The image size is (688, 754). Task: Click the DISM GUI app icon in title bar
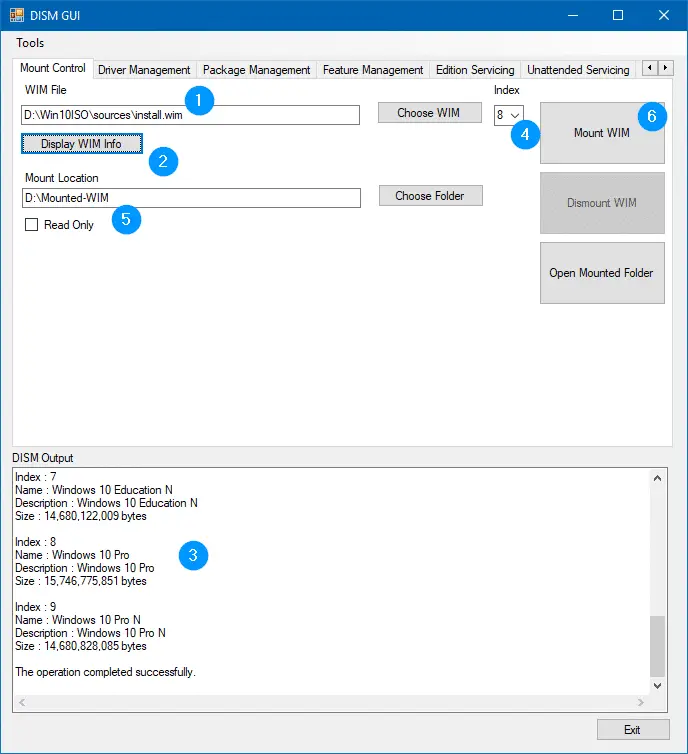[x=17, y=15]
